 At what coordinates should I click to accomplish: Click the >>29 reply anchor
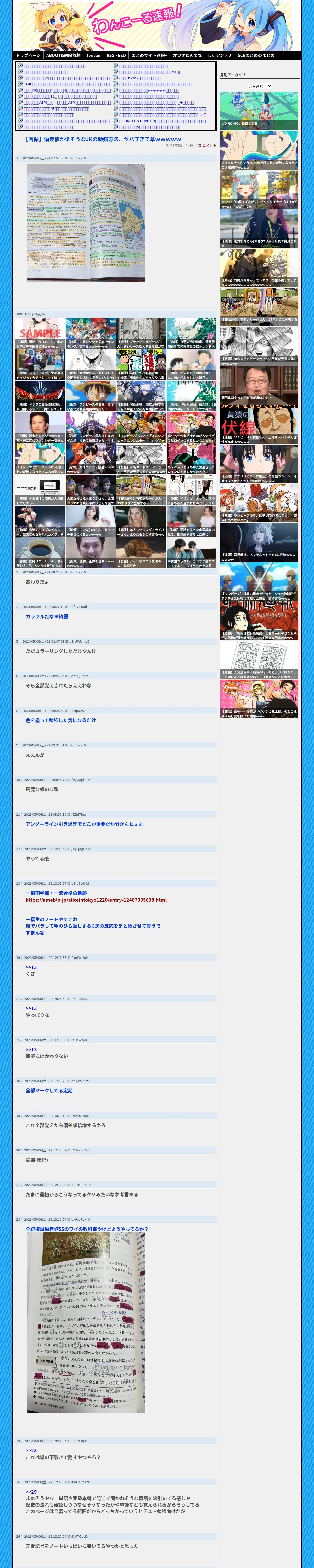(x=31, y=1492)
